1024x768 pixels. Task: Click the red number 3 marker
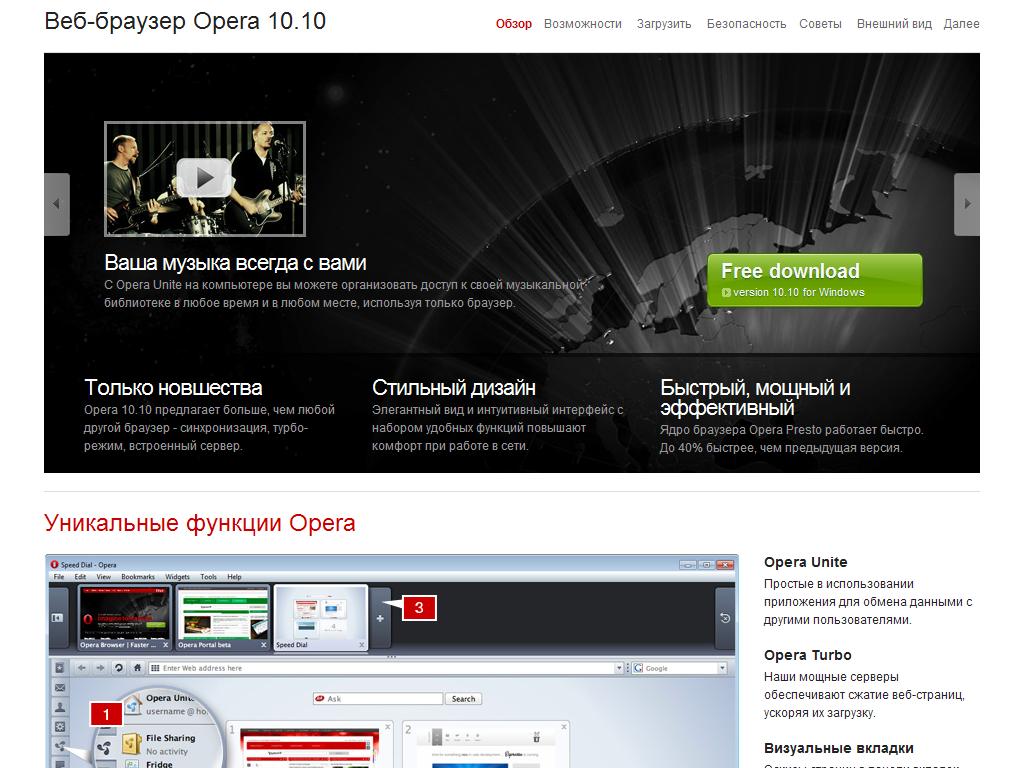click(419, 607)
